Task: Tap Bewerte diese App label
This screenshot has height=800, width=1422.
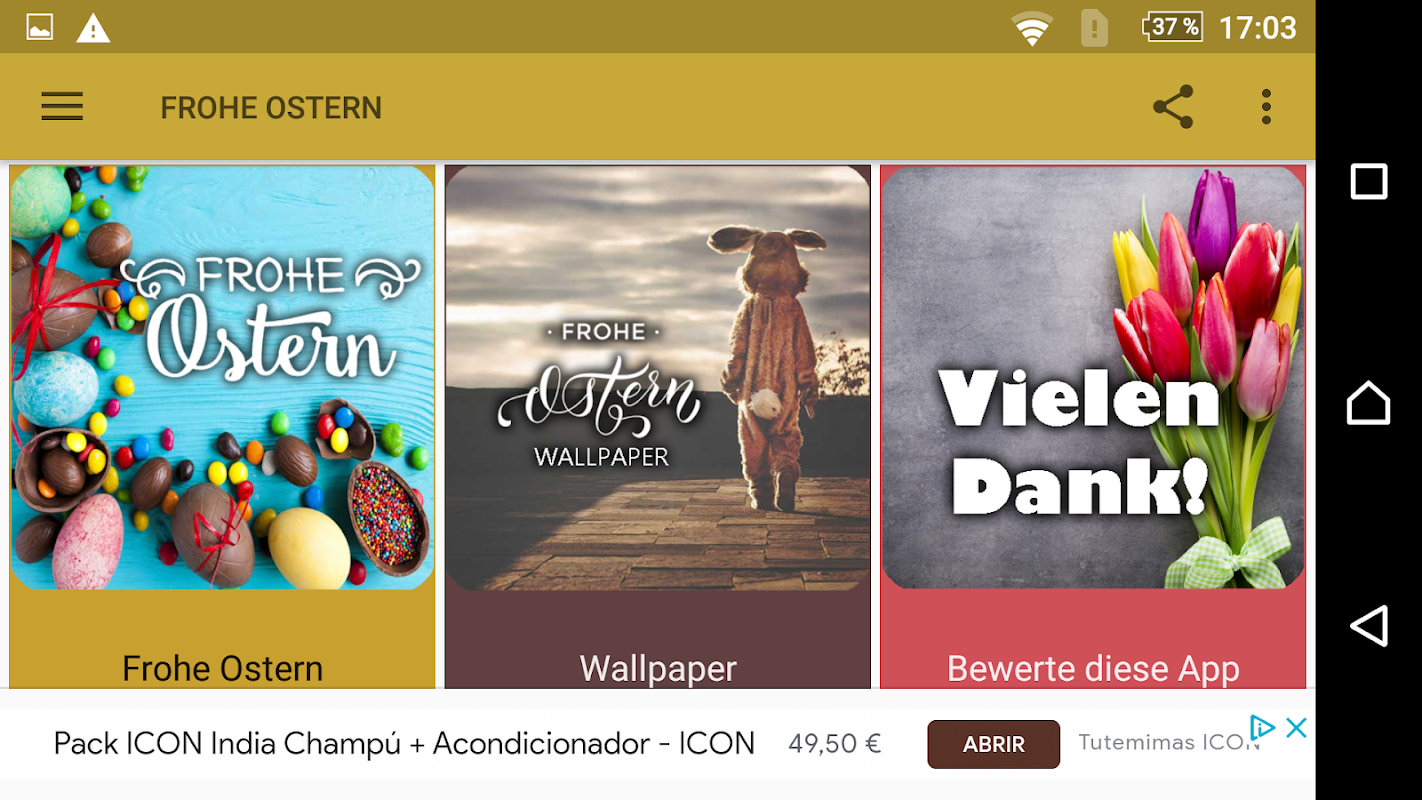Action: point(1093,668)
